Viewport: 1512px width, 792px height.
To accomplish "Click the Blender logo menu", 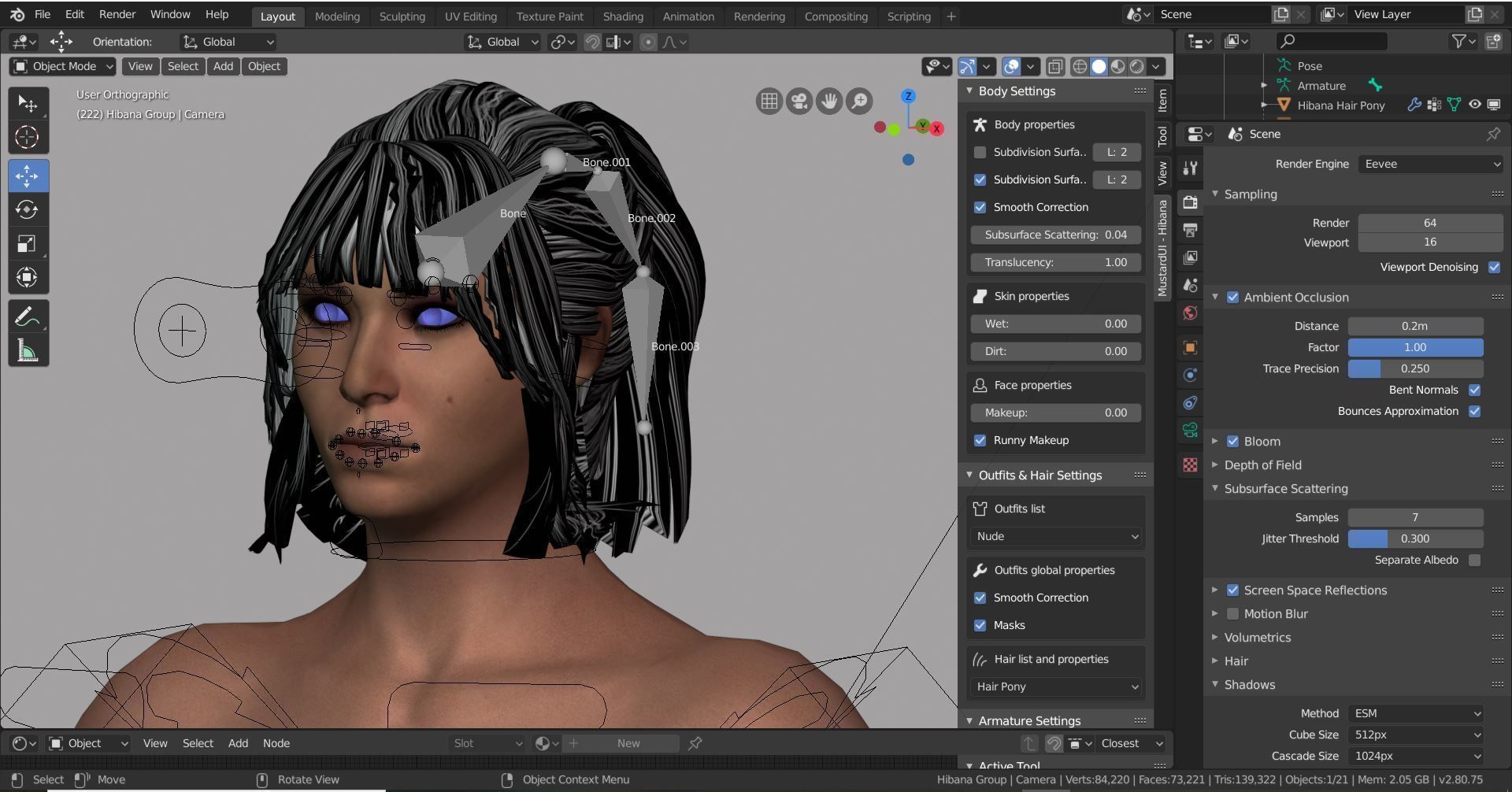I will [x=17, y=14].
